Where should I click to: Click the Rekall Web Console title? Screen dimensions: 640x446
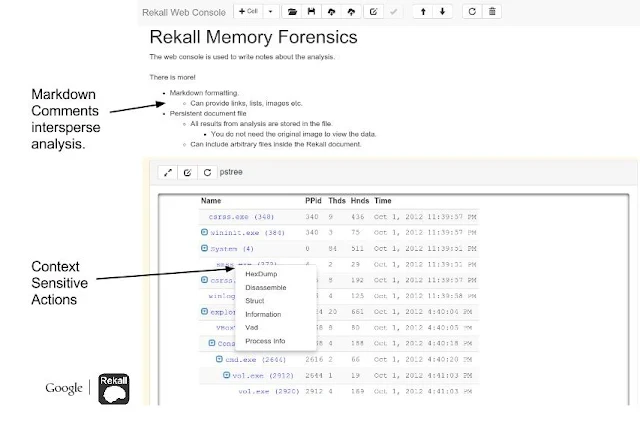[184, 12]
